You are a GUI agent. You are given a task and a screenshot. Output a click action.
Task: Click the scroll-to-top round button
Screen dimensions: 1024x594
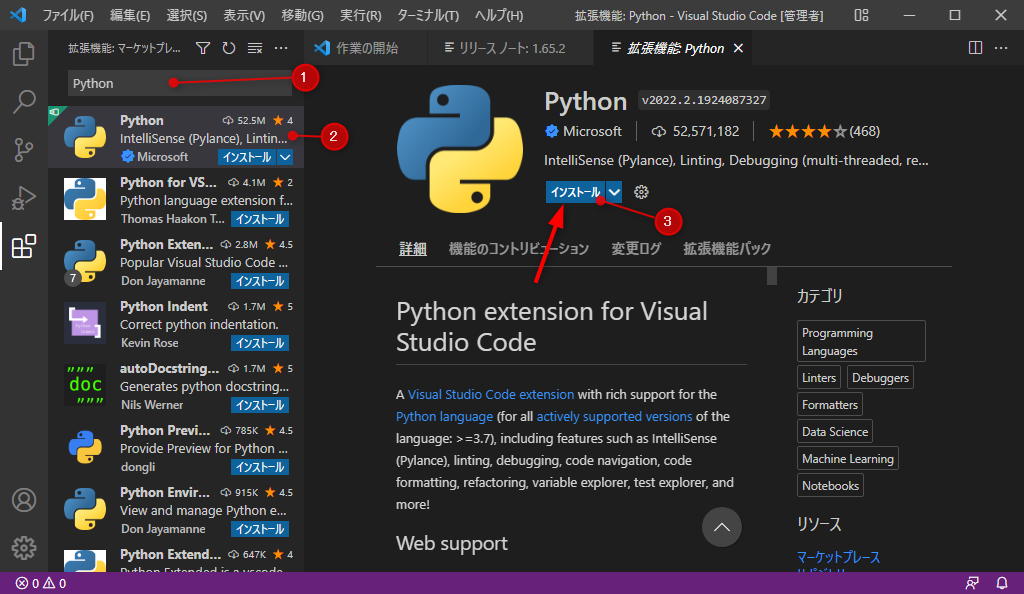[722, 527]
